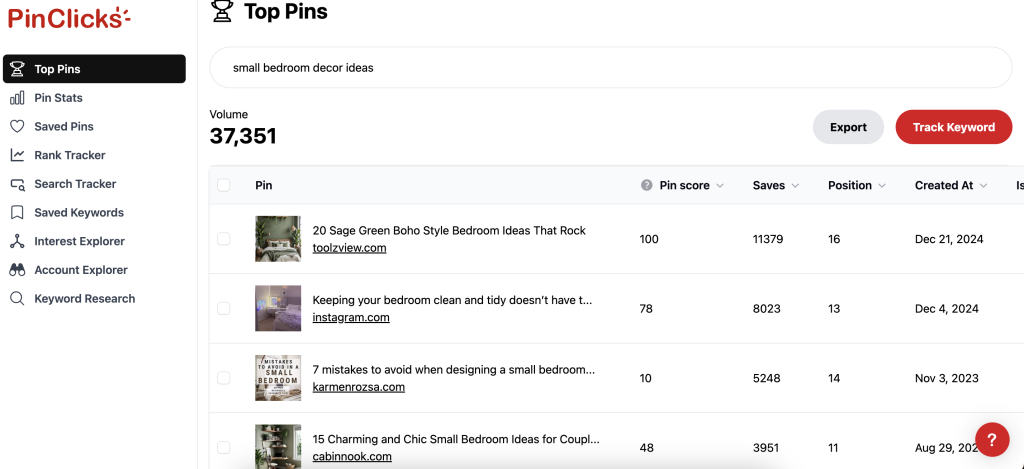The image size is (1024, 469).
Task: Focus the small bedroom decor ideas search field
Action: pyautogui.click(x=611, y=67)
